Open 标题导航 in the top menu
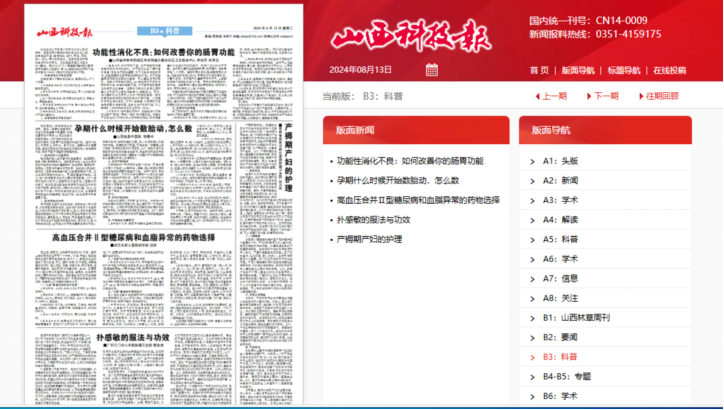Image resolution: width=724 pixels, height=410 pixels. coord(623,70)
